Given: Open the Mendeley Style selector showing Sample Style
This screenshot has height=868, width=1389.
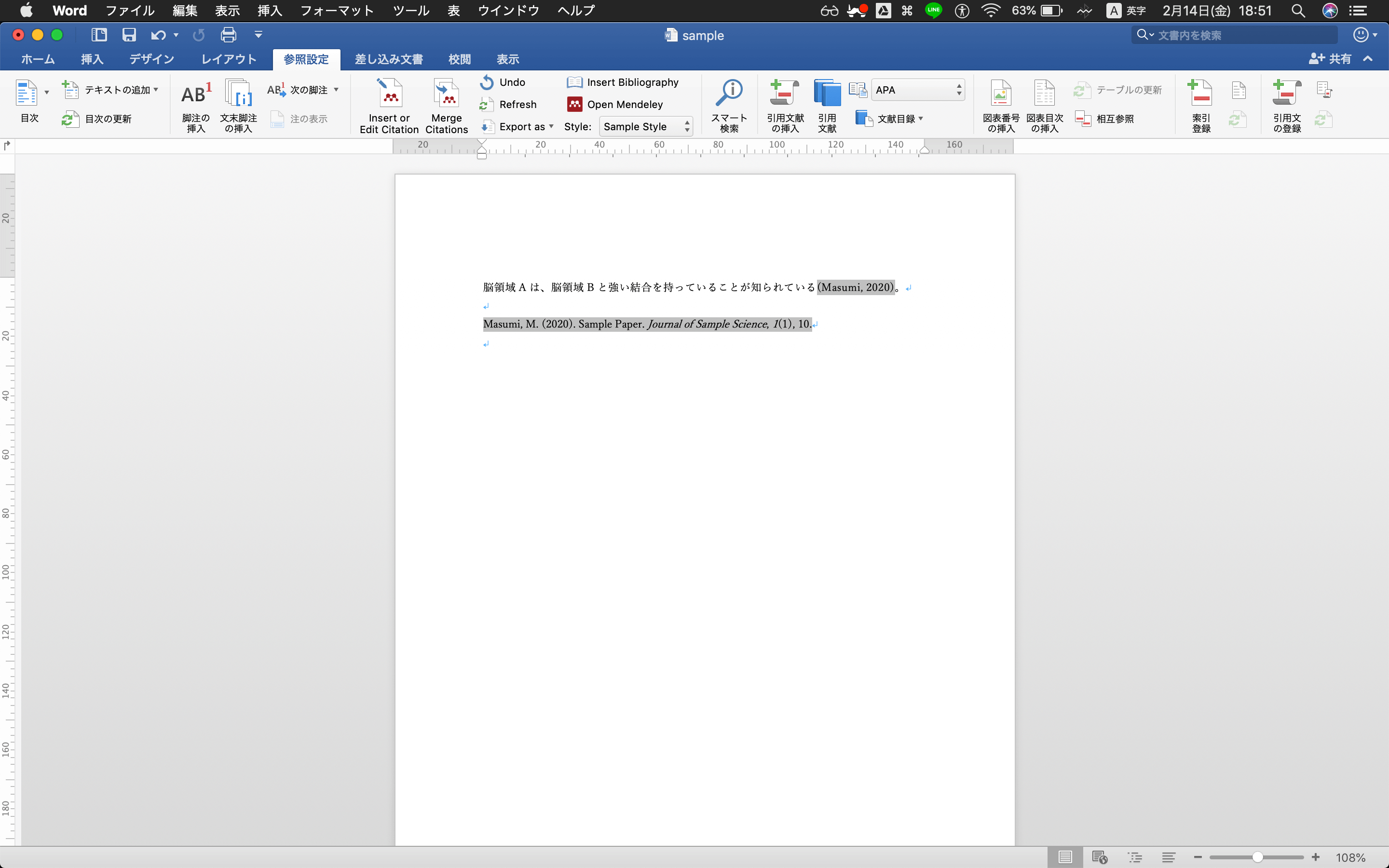Looking at the screenshot, I should 646,126.
